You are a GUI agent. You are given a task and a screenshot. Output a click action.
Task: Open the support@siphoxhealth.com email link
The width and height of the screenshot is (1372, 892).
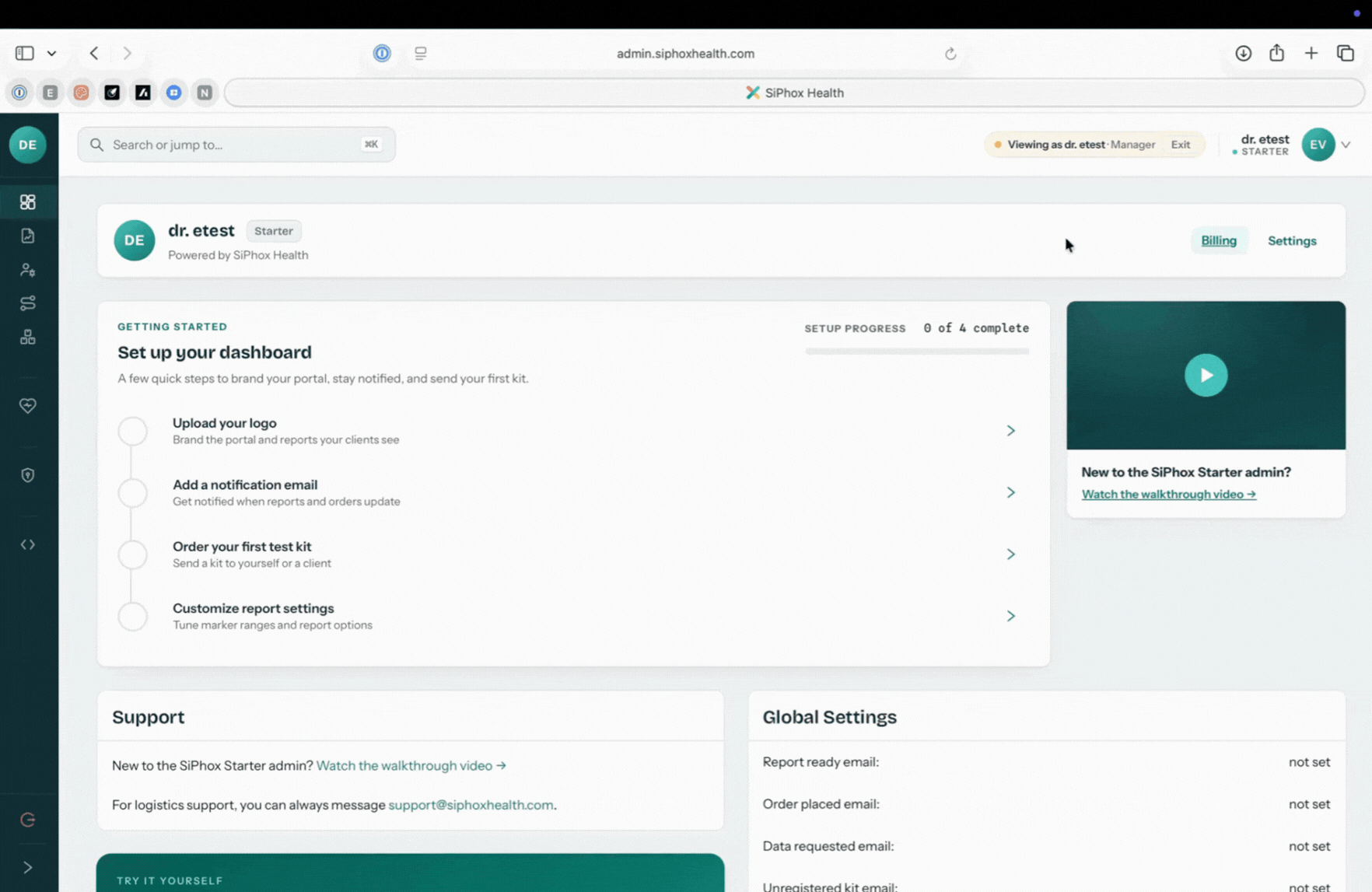click(471, 805)
